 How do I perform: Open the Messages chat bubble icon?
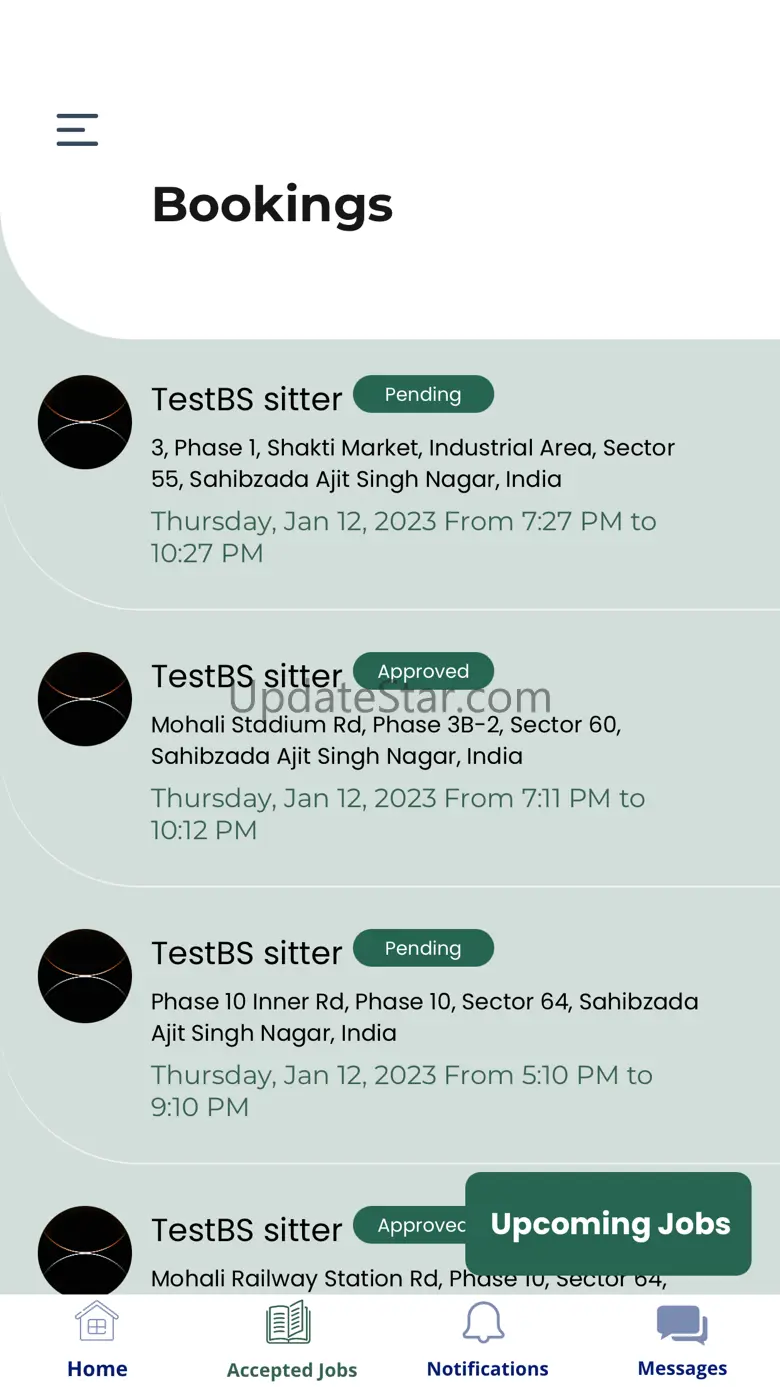point(682,1325)
